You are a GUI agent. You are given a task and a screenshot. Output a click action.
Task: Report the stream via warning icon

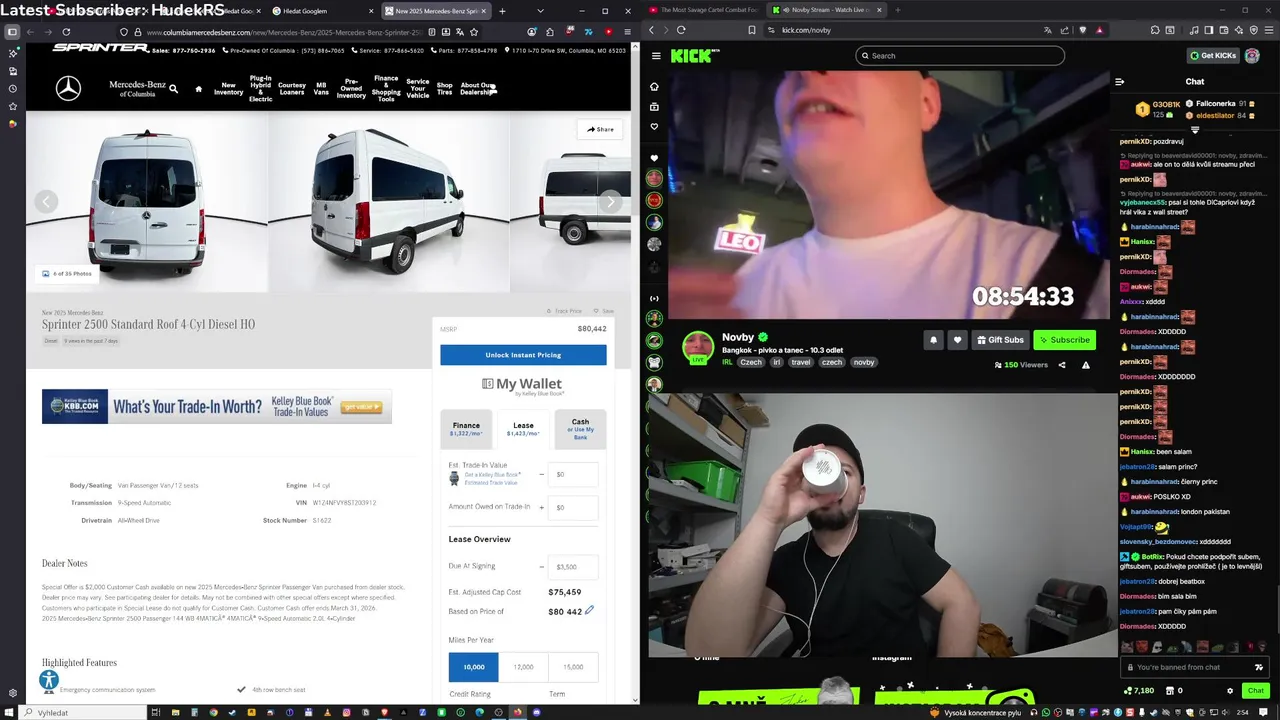[1085, 365]
